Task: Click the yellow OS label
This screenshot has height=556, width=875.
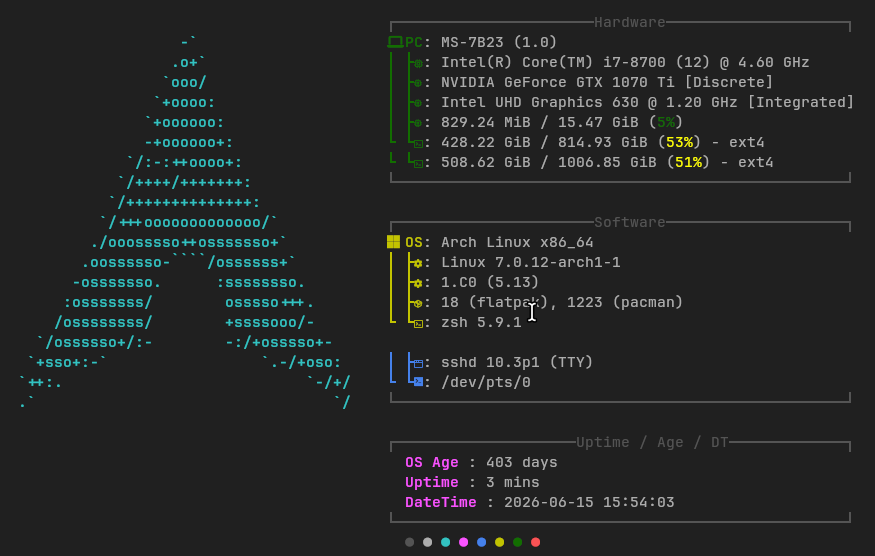Action: click(414, 242)
